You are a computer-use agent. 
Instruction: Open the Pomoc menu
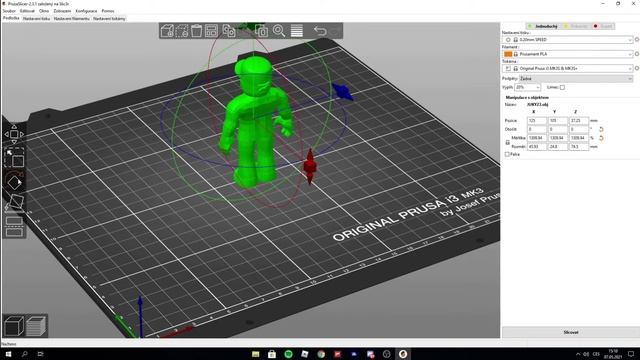tap(108, 11)
